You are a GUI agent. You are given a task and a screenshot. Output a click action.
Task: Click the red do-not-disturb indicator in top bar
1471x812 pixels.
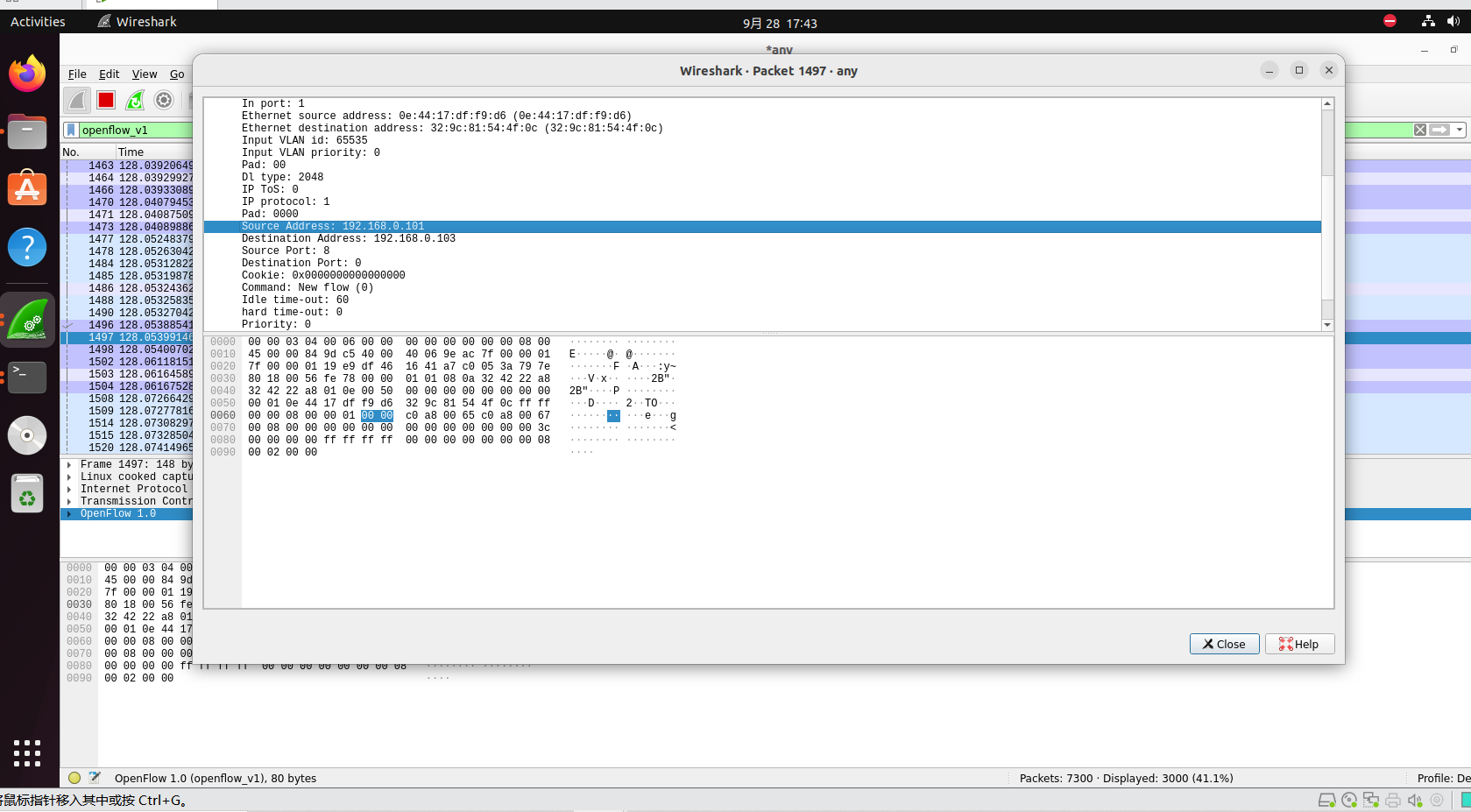click(x=1390, y=21)
